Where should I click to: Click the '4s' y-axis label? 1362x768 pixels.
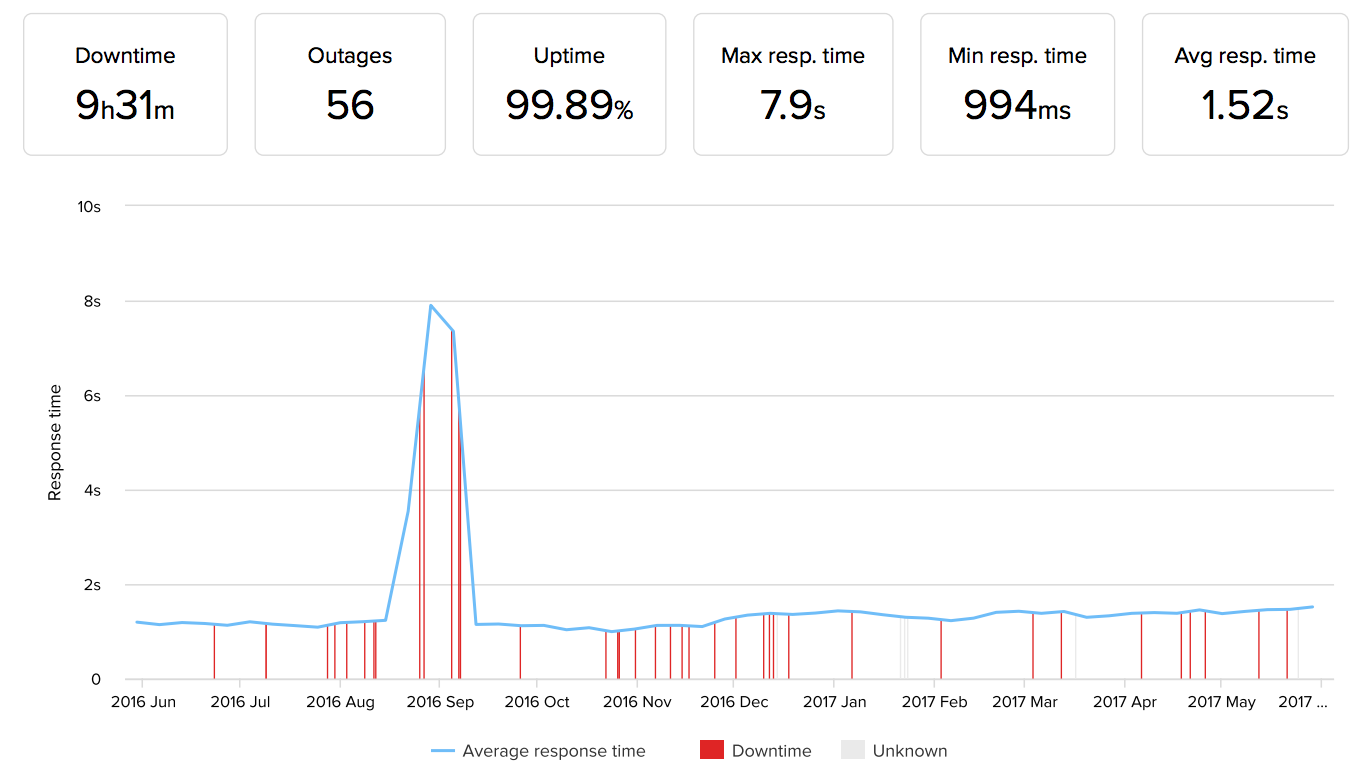[x=93, y=490]
